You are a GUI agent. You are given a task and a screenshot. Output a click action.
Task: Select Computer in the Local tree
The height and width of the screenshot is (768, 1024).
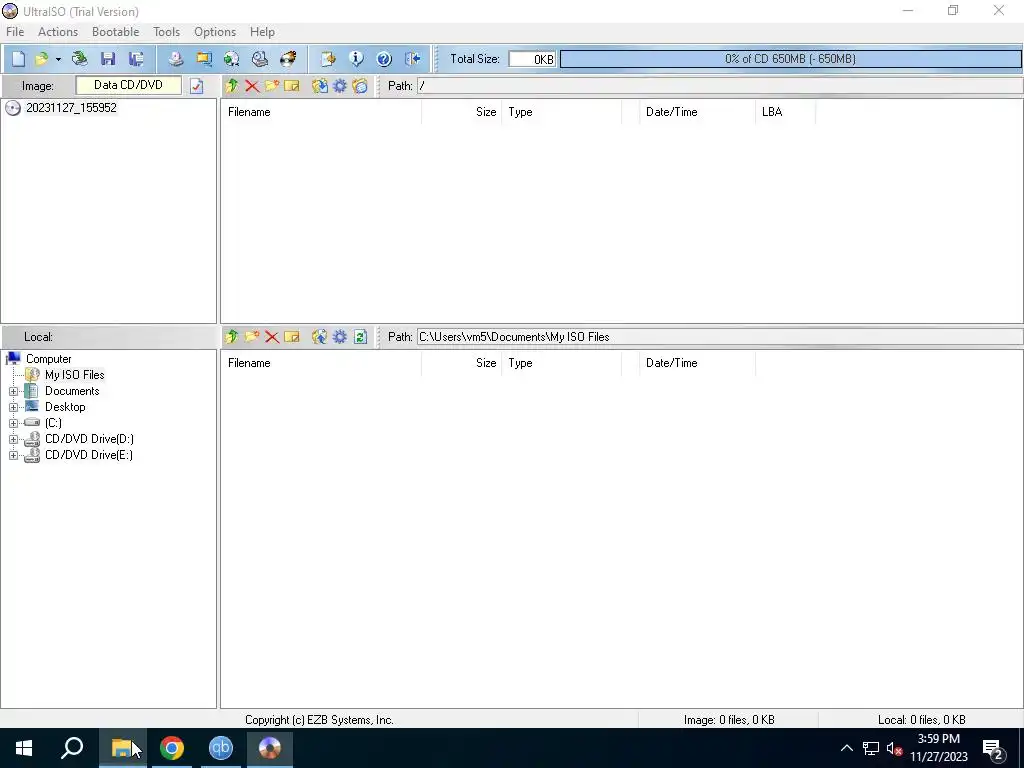coord(48,359)
